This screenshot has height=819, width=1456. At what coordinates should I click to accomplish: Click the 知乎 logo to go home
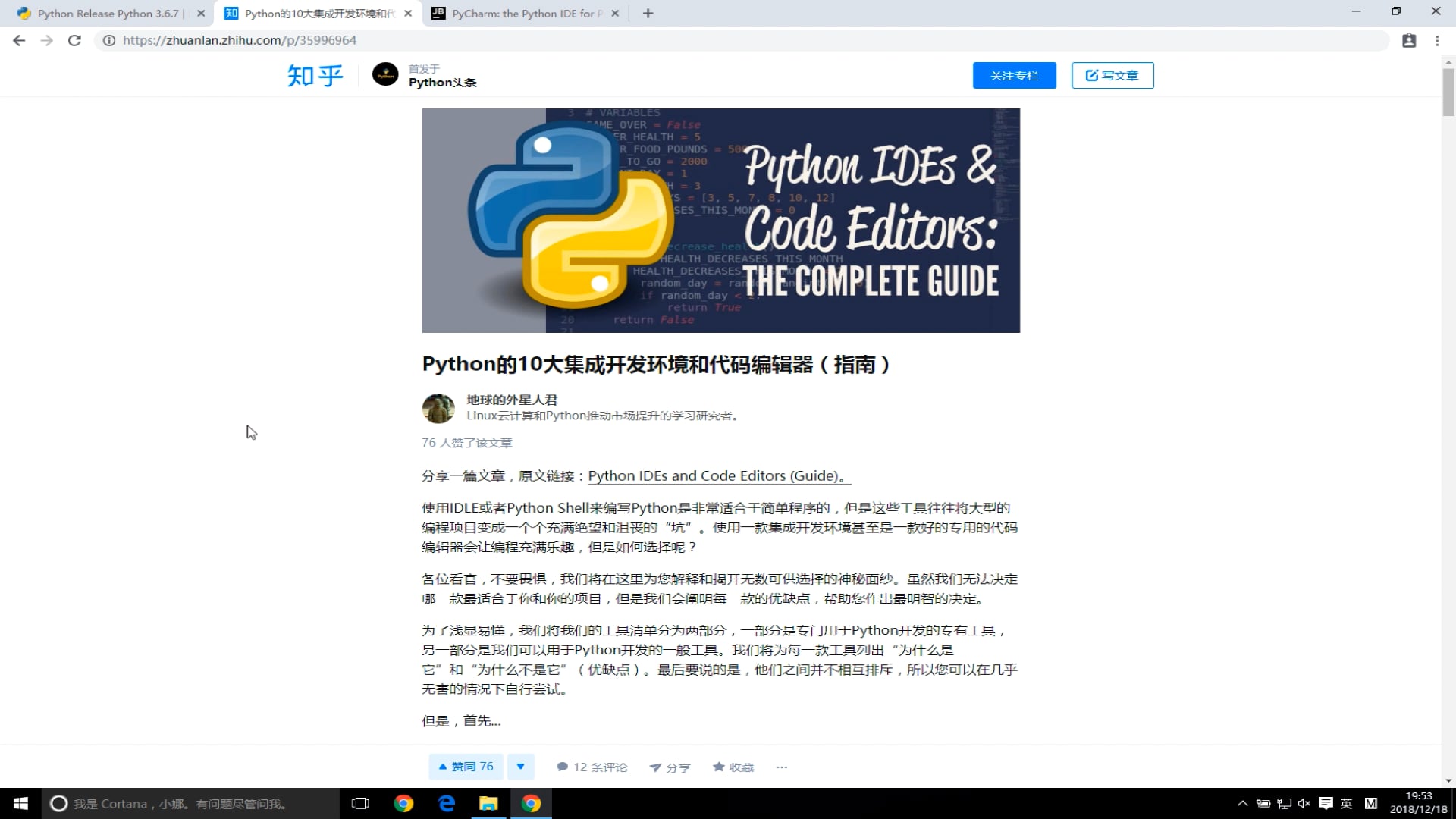[x=314, y=75]
